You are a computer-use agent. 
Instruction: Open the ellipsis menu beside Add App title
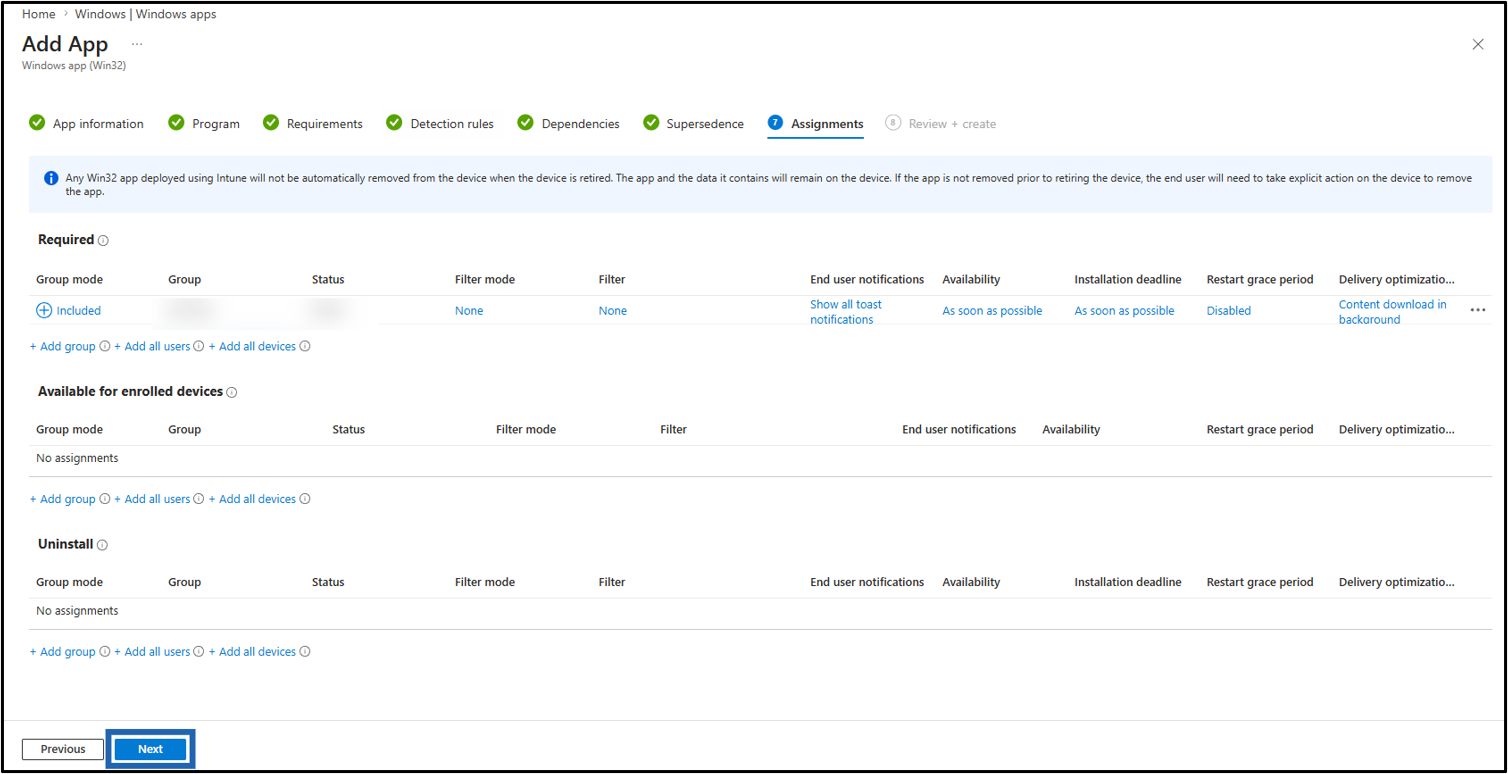click(137, 45)
